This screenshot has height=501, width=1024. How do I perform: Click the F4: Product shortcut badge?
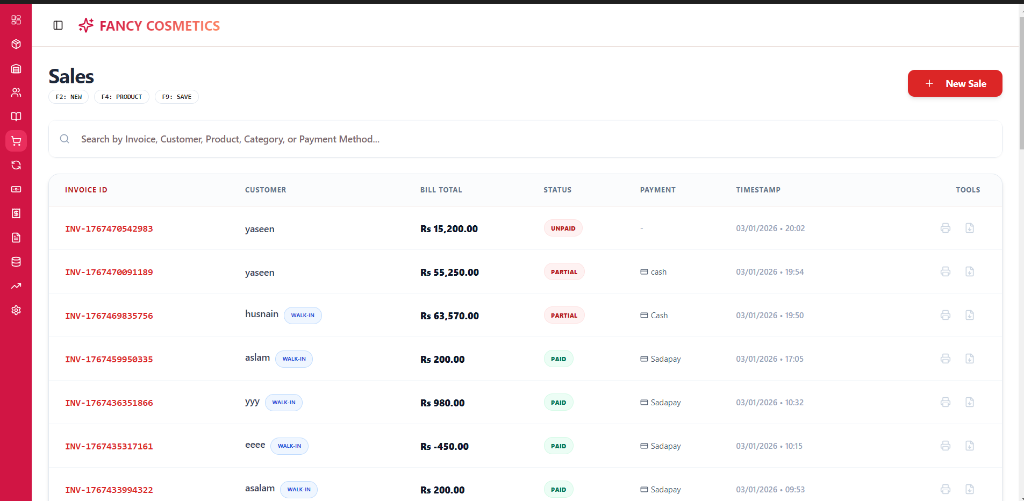tap(121, 97)
